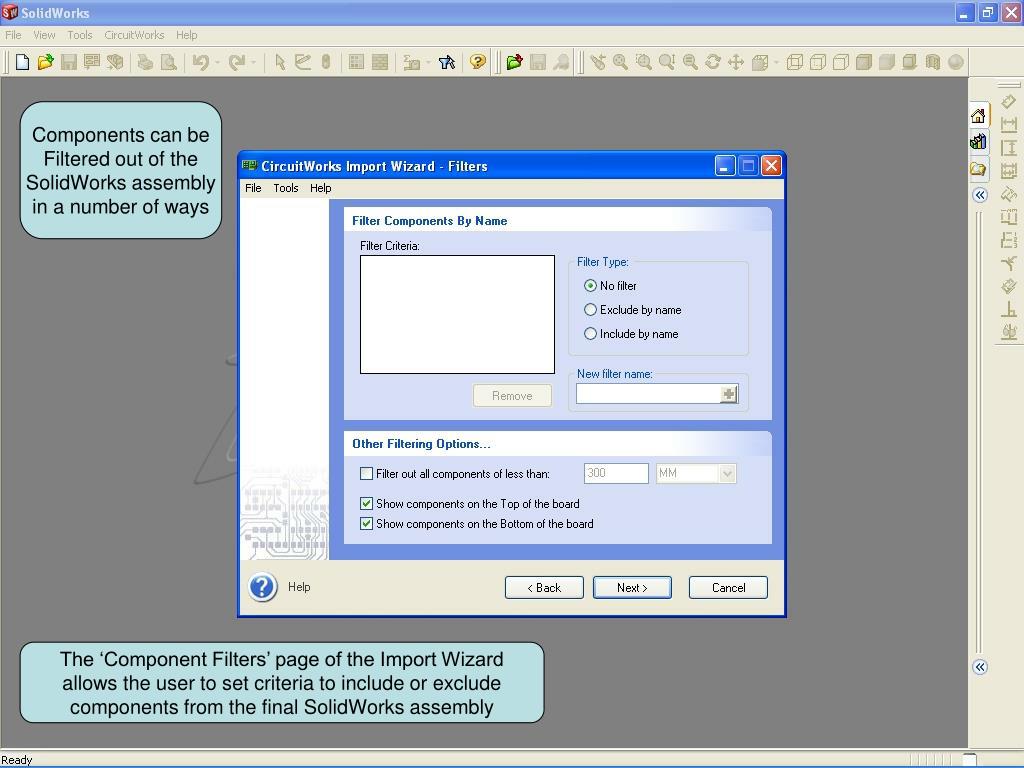Click the Shaded with Edges cube icon
The image size is (1024, 768).
click(864, 62)
